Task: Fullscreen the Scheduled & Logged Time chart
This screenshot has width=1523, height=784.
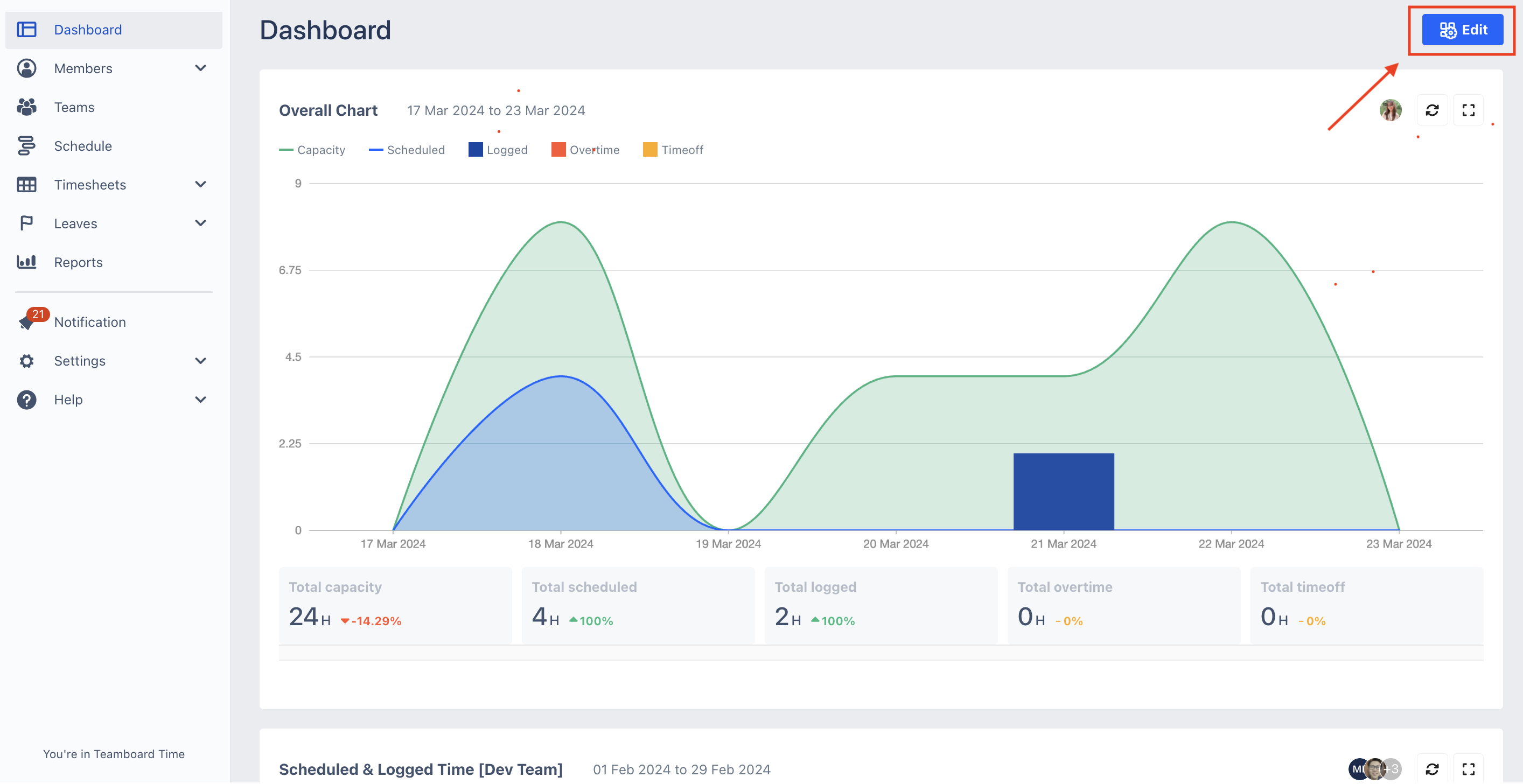Action: (x=1468, y=768)
